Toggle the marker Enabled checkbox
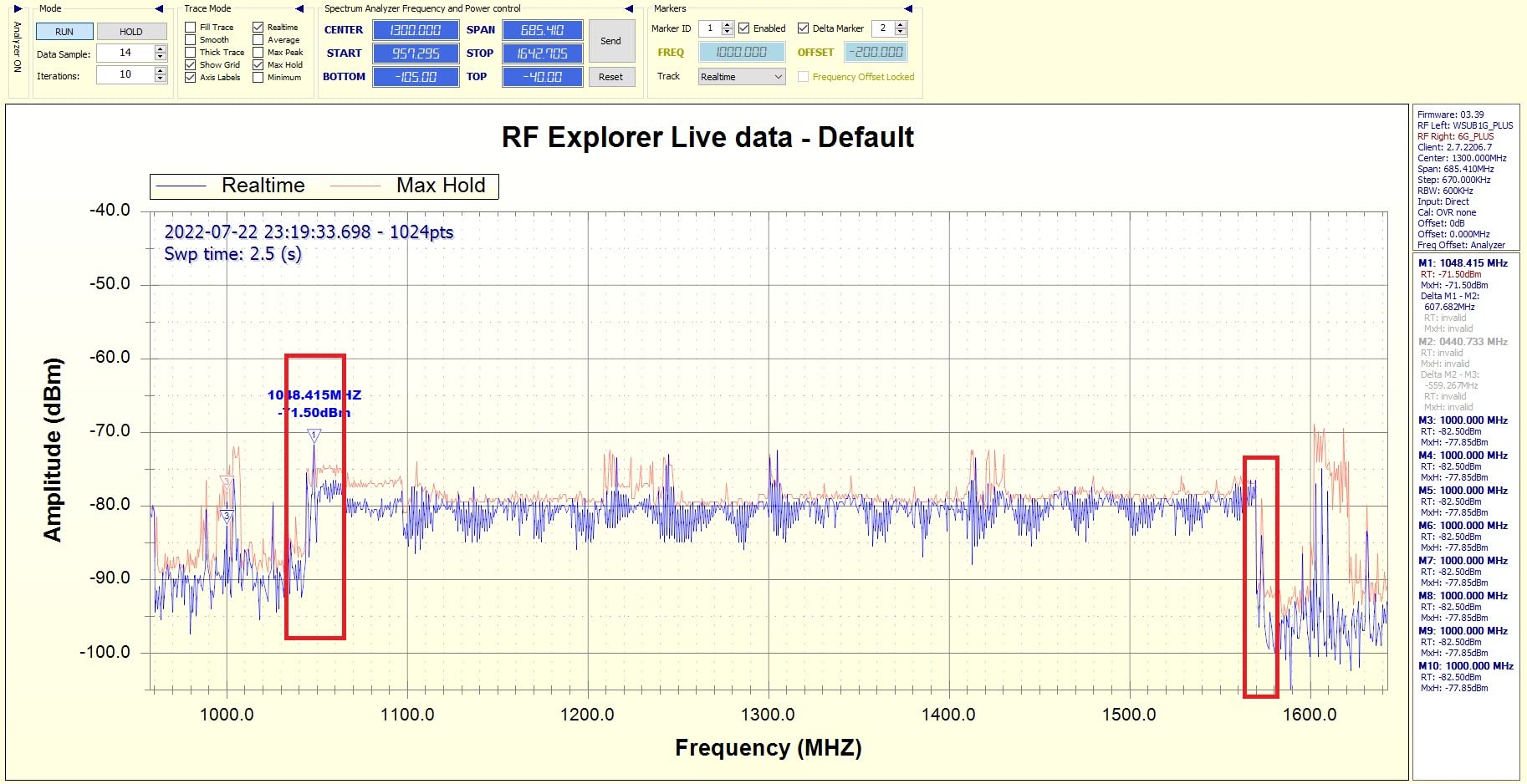 click(x=744, y=28)
